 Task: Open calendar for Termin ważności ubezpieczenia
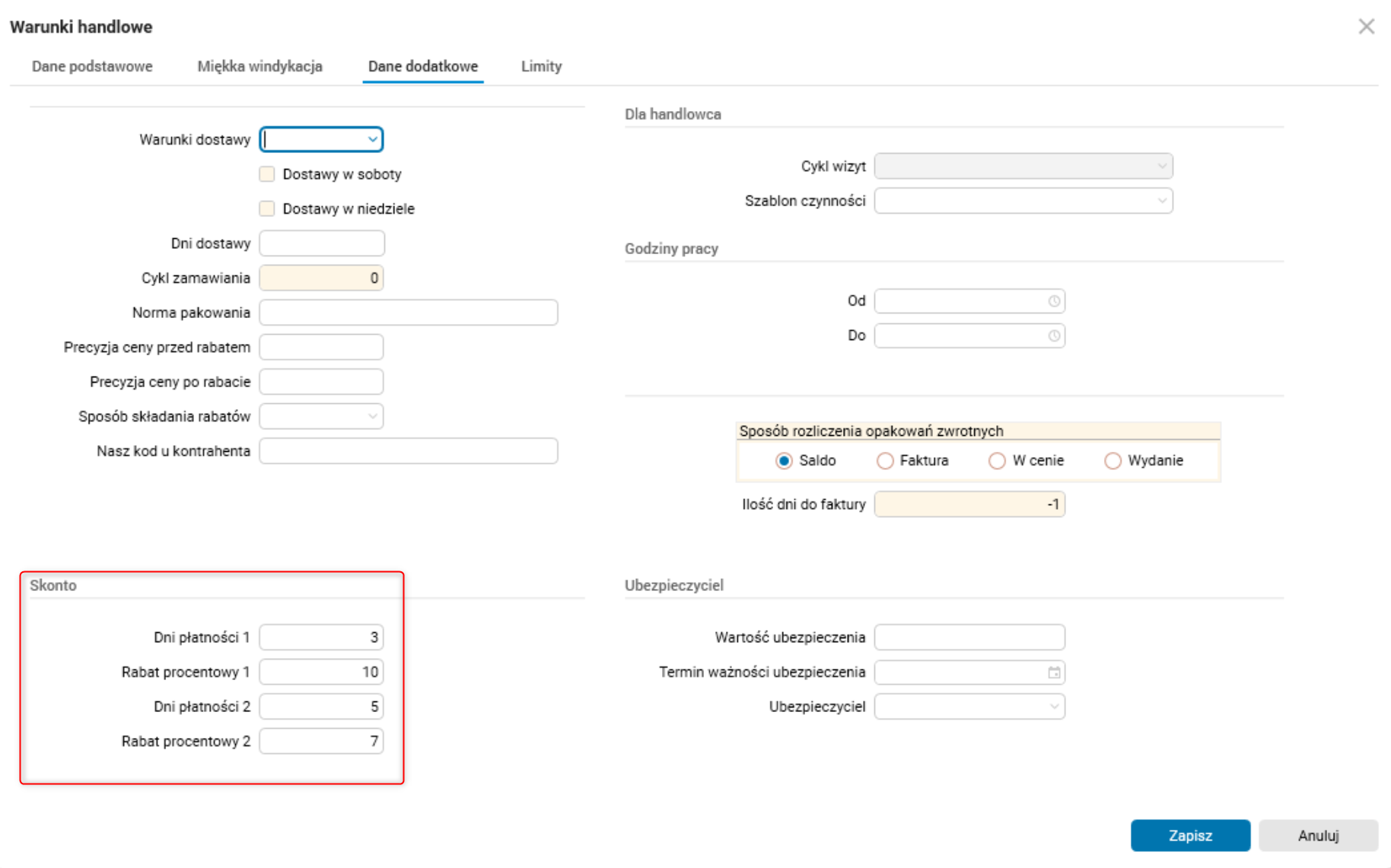(x=1054, y=672)
